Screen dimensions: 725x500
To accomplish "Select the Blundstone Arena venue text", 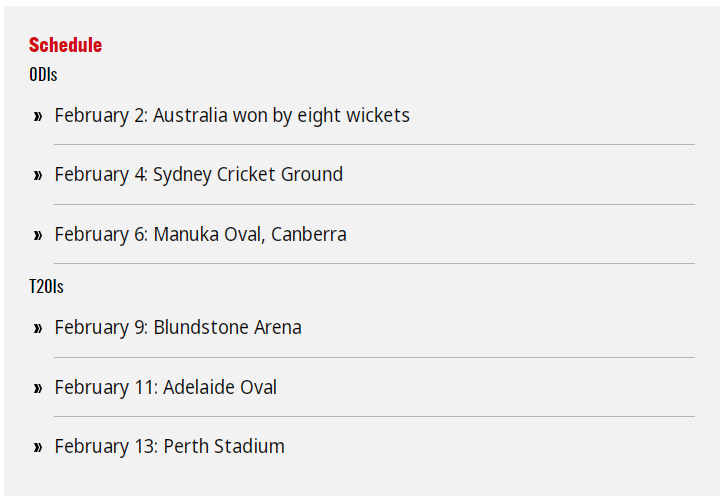I will click(227, 328).
